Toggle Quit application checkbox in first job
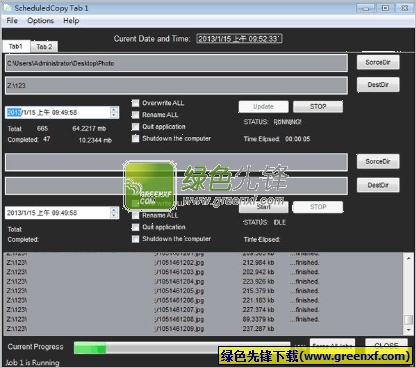 tap(135, 127)
